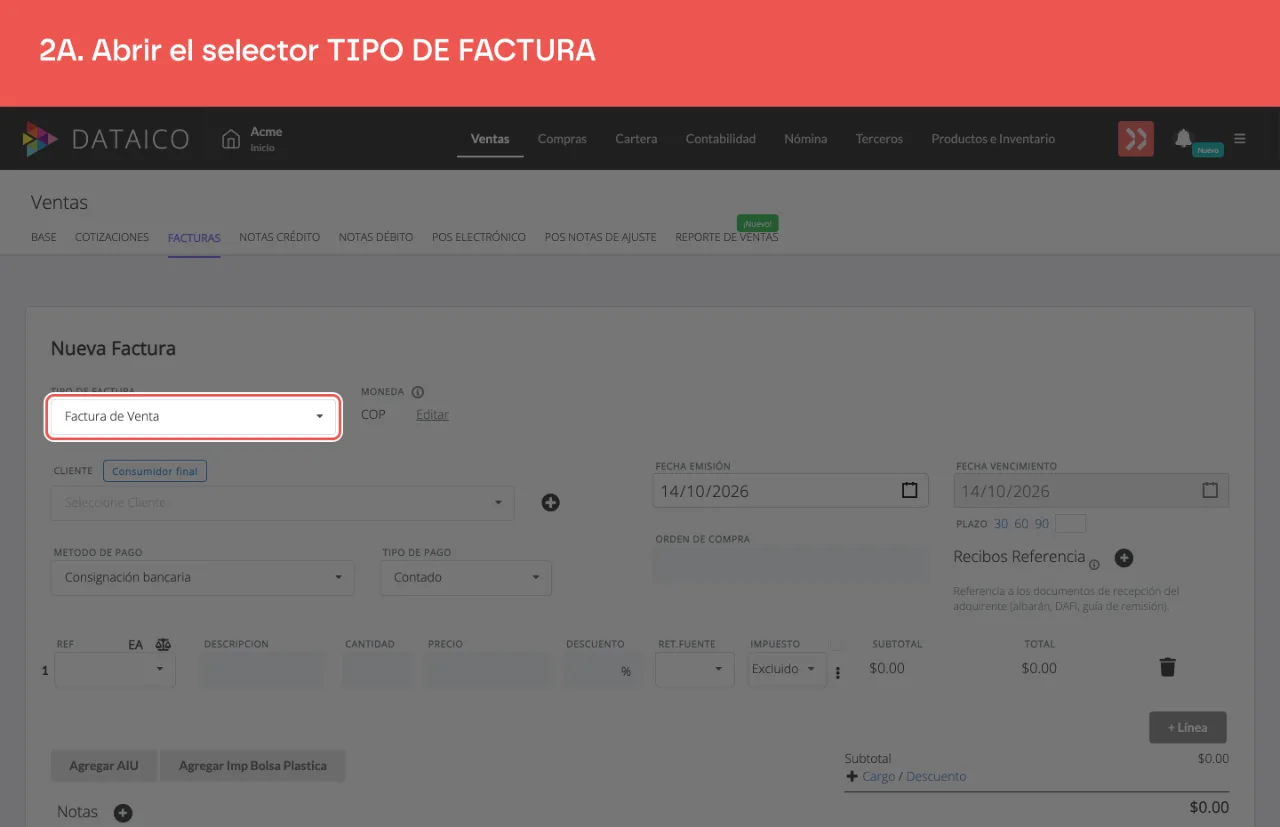Click the Agregar AIU button
1280x827 pixels.
[x=104, y=766]
